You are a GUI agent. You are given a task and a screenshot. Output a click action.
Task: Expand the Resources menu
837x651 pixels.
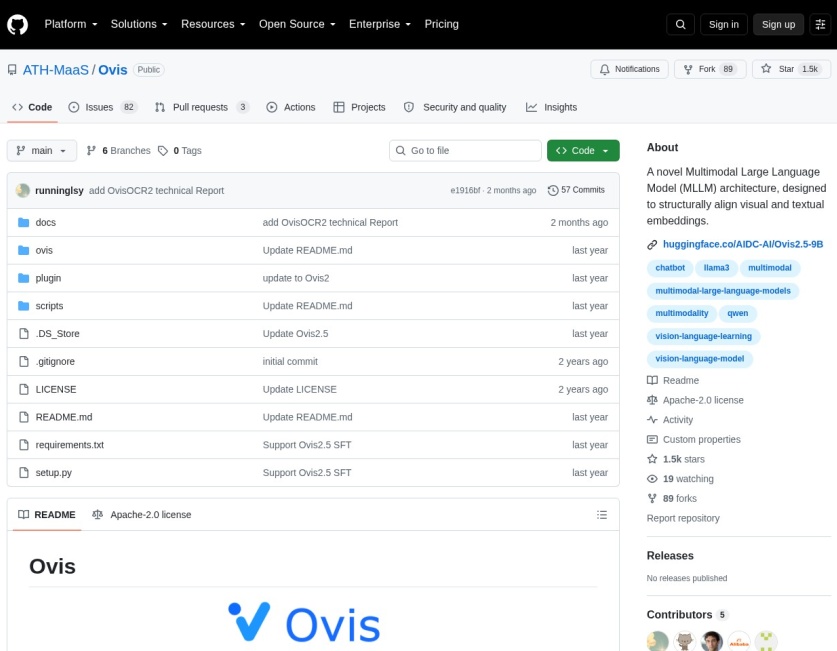(213, 25)
